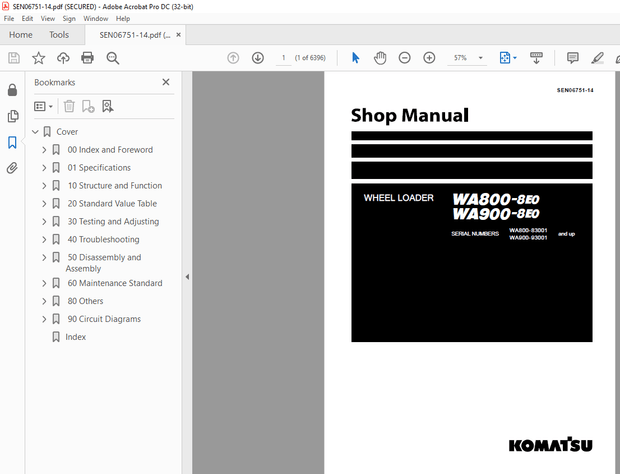Expand 50 Disassembly and Assembly bookmark
Image resolution: width=620 pixels, height=474 pixels.
tap(44, 257)
